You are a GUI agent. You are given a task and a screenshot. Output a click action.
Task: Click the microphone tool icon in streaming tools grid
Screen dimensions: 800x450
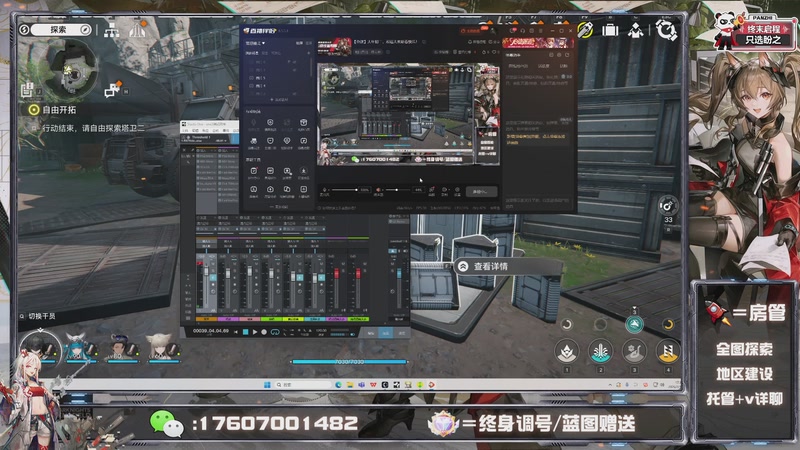tap(254, 123)
